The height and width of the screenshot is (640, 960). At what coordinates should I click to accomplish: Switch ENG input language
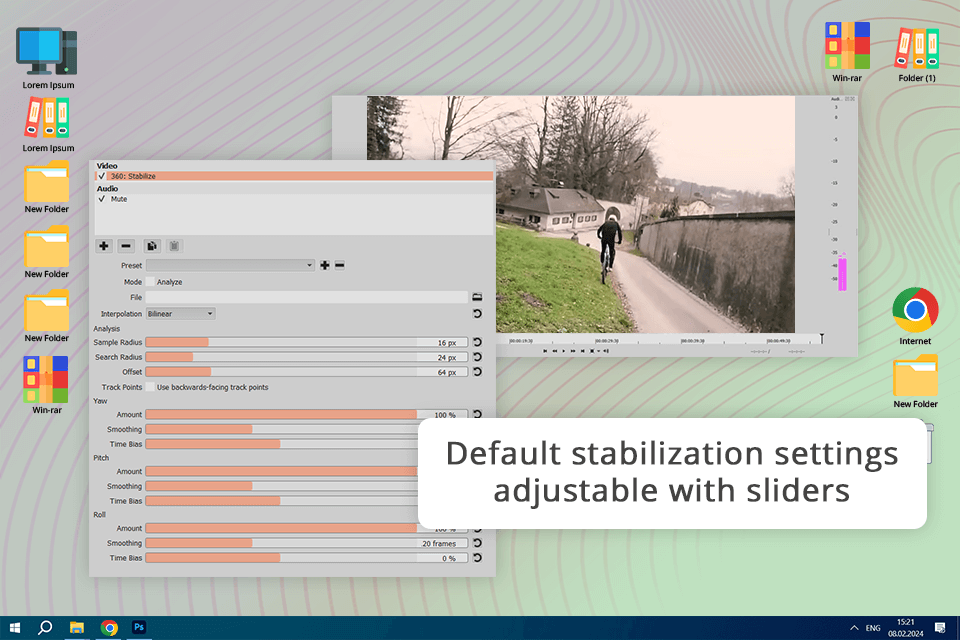[x=872, y=628]
